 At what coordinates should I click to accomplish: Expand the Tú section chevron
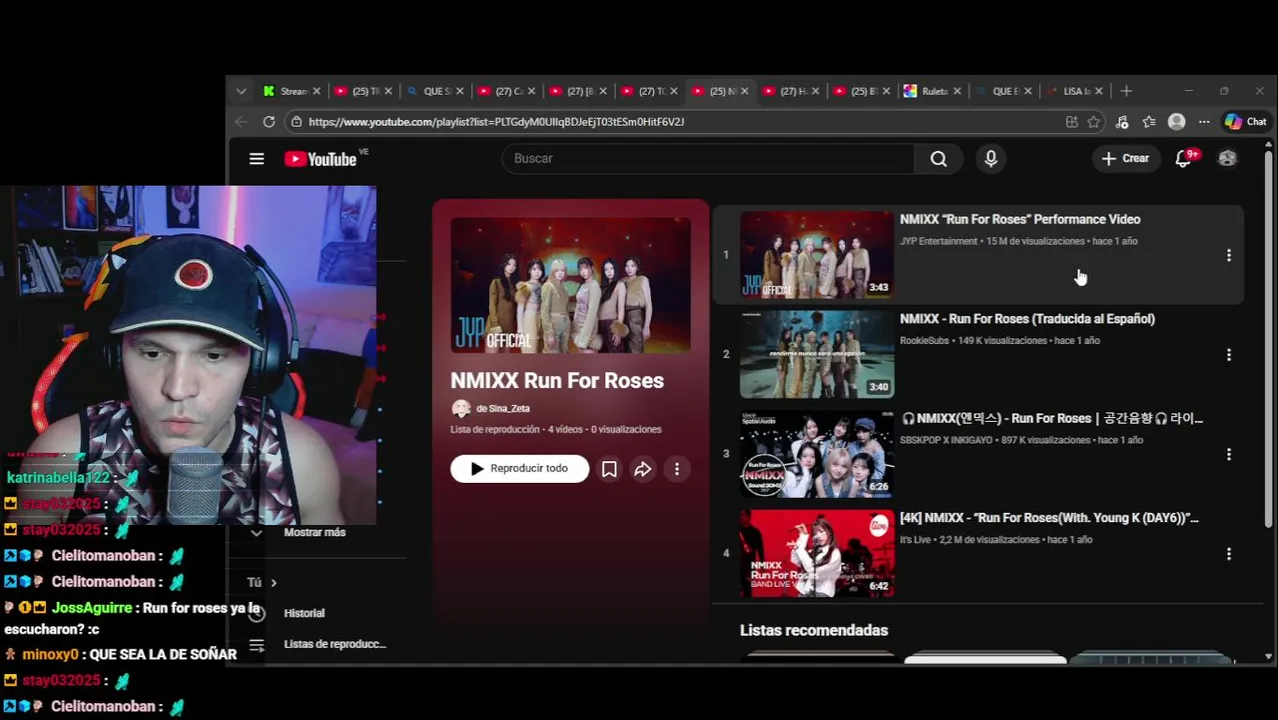coord(273,583)
